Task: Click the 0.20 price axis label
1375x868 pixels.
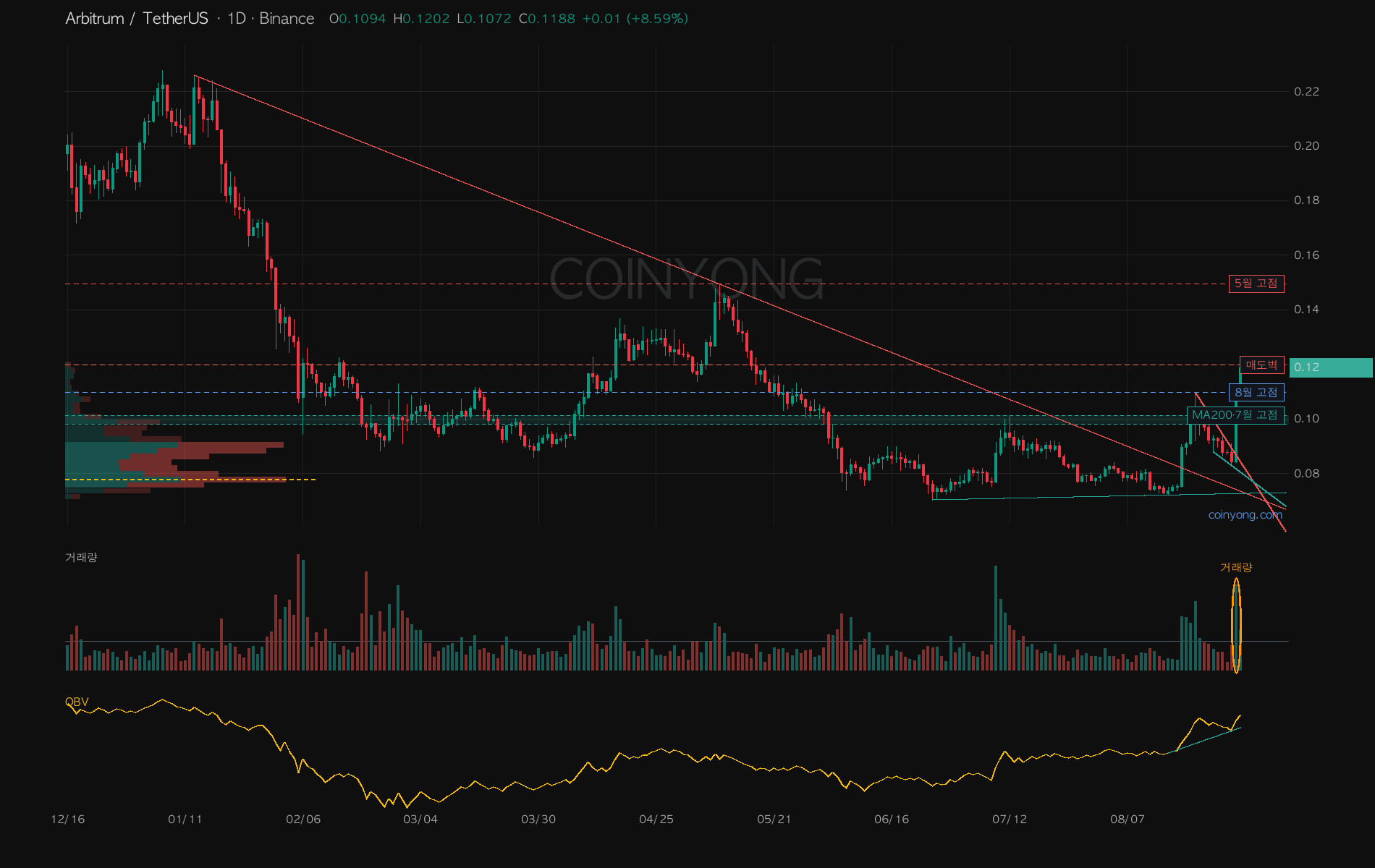Action: pos(1306,146)
